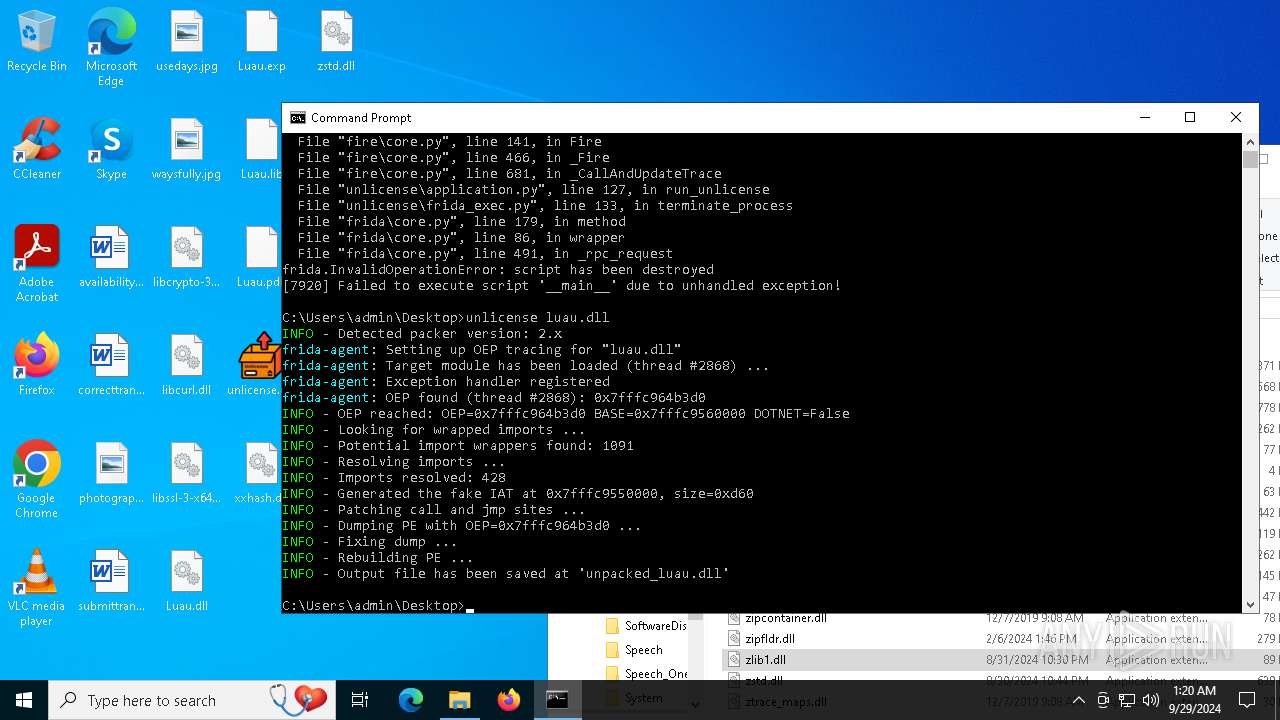Image resolution: width=1280 pixels, height=720 pixels.
Task: Open Adobe Acrobat desktop shortcut
Action: pyautogui.click(x=37, y=264)
